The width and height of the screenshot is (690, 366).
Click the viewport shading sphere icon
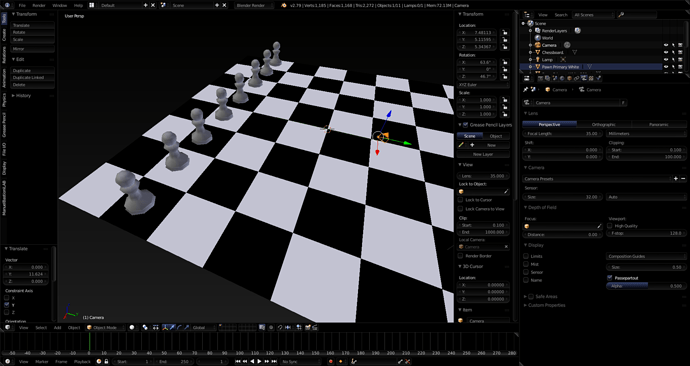(132, 327)
